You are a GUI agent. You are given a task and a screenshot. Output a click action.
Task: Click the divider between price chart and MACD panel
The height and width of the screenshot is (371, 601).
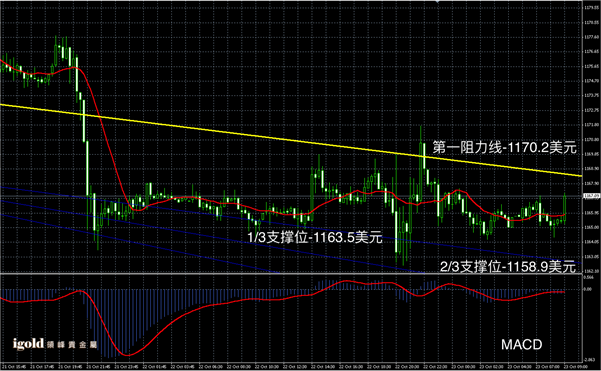click(x=291, y=273)
